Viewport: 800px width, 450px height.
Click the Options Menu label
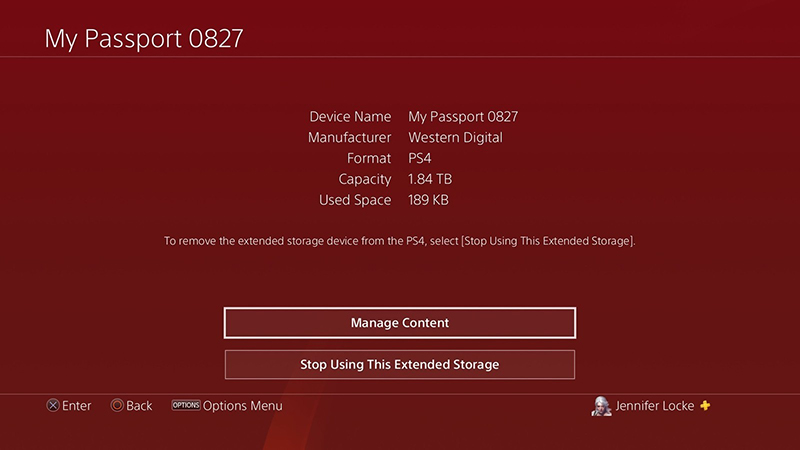(x=242, y=406)
